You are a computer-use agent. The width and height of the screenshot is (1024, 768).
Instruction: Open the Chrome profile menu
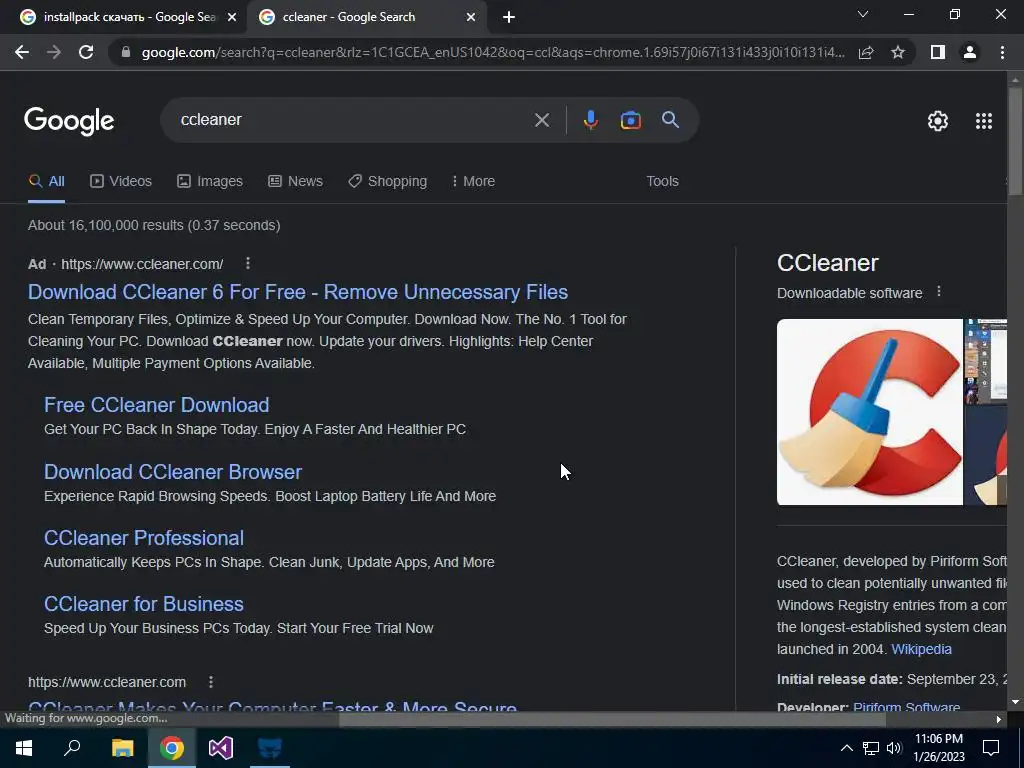click(970, 52)
